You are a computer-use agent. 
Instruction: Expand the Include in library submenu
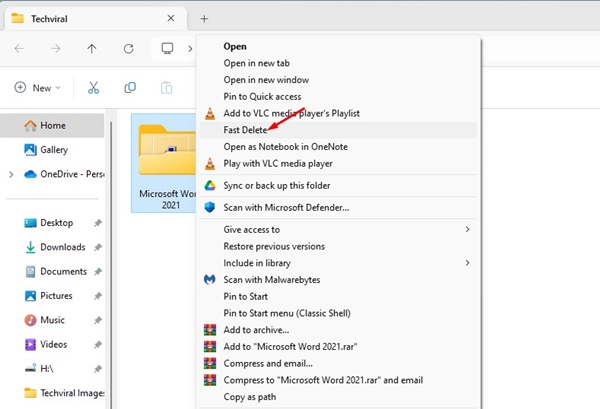tap(338, 263)
